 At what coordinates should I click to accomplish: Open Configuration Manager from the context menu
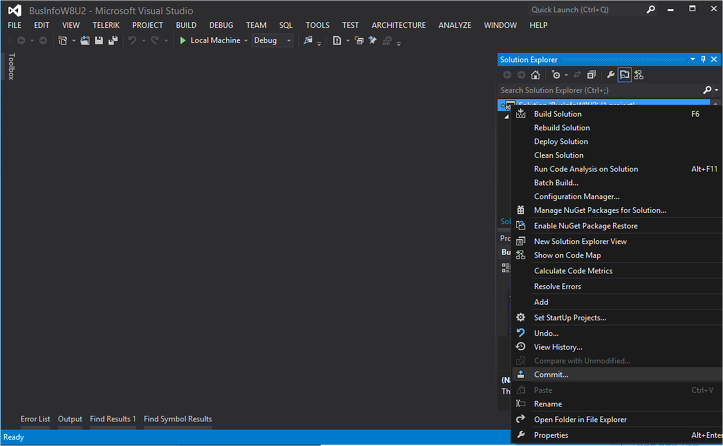click(617, 196)
